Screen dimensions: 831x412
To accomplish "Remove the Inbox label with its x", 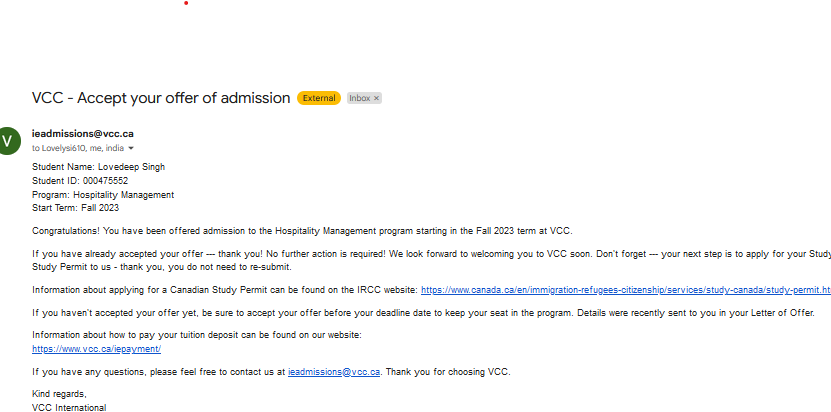I will coord(377,98).
